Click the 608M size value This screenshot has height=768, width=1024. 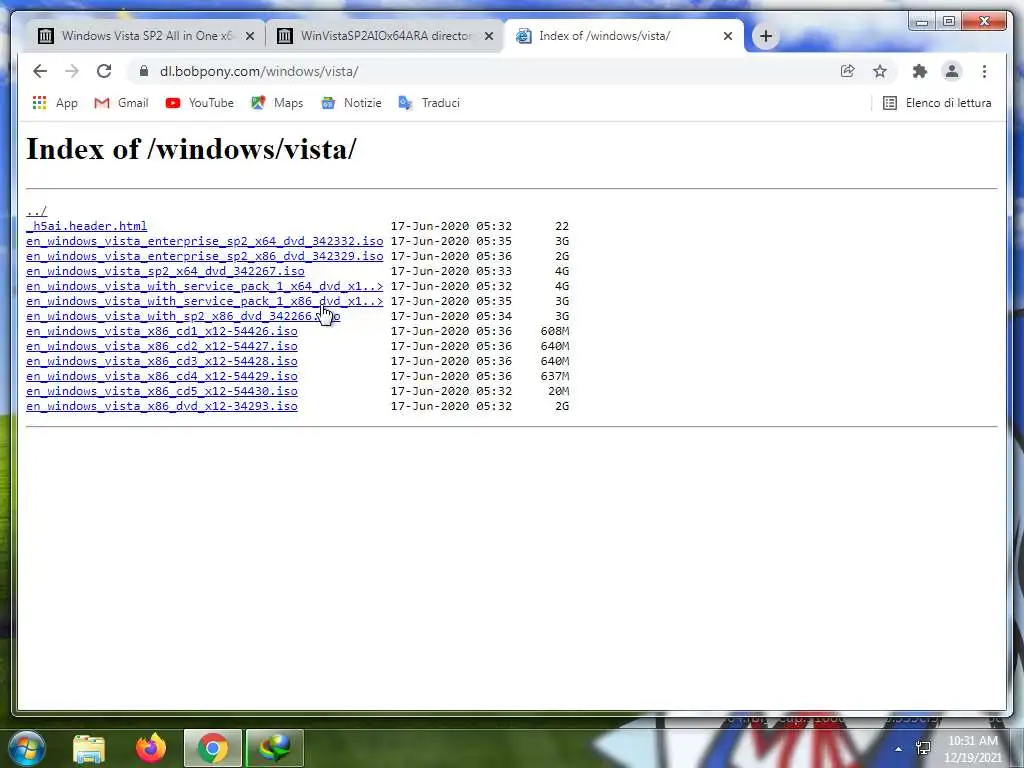pyautogui.click(x=554, y=331)
